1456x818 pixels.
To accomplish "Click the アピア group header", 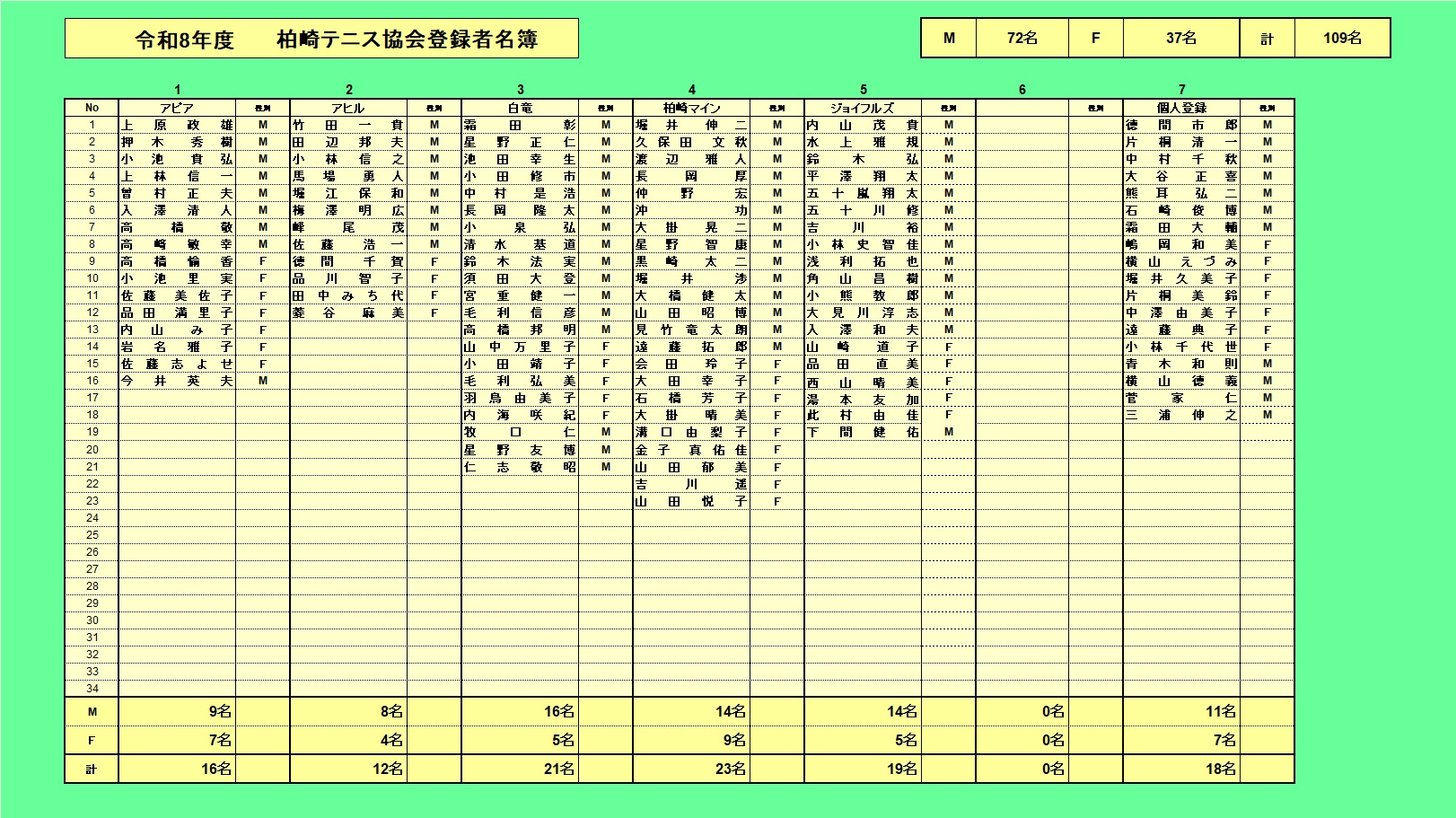I will (x=177, y=108).
